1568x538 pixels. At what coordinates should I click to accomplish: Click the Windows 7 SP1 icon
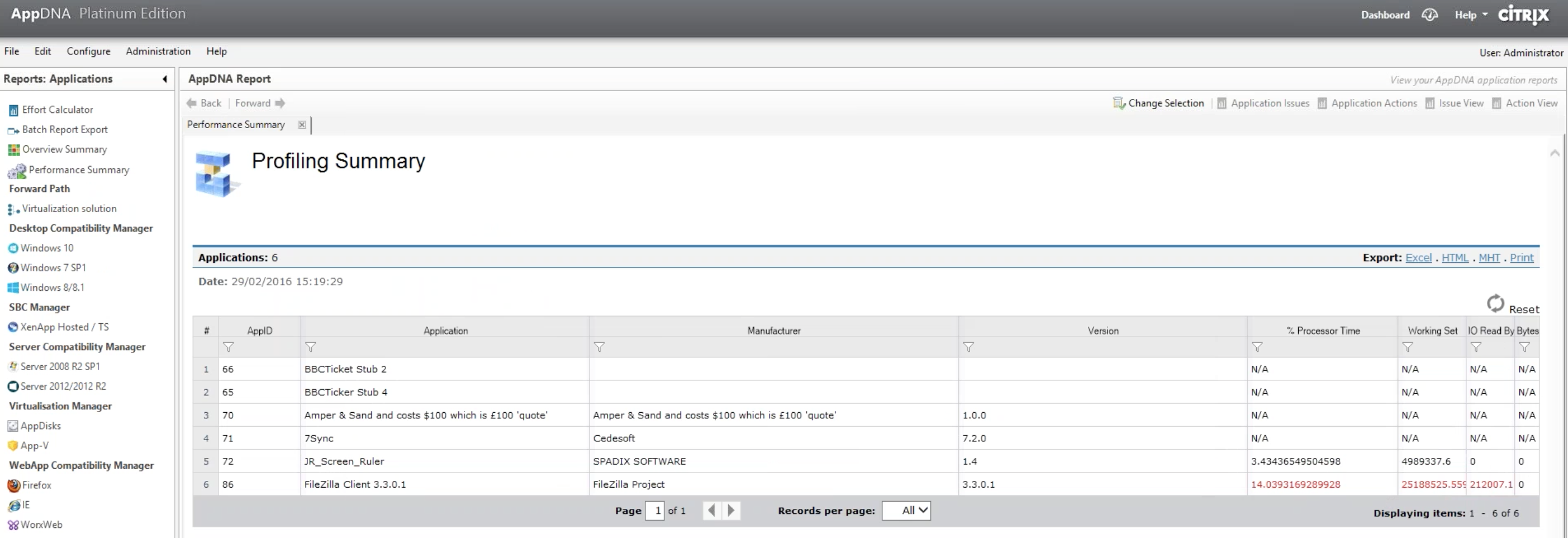[13, 268]
